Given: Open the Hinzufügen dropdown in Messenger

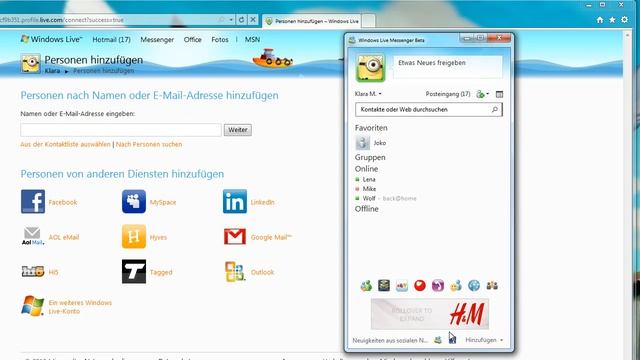Looking at the screenshot, I should coord(484,340).
